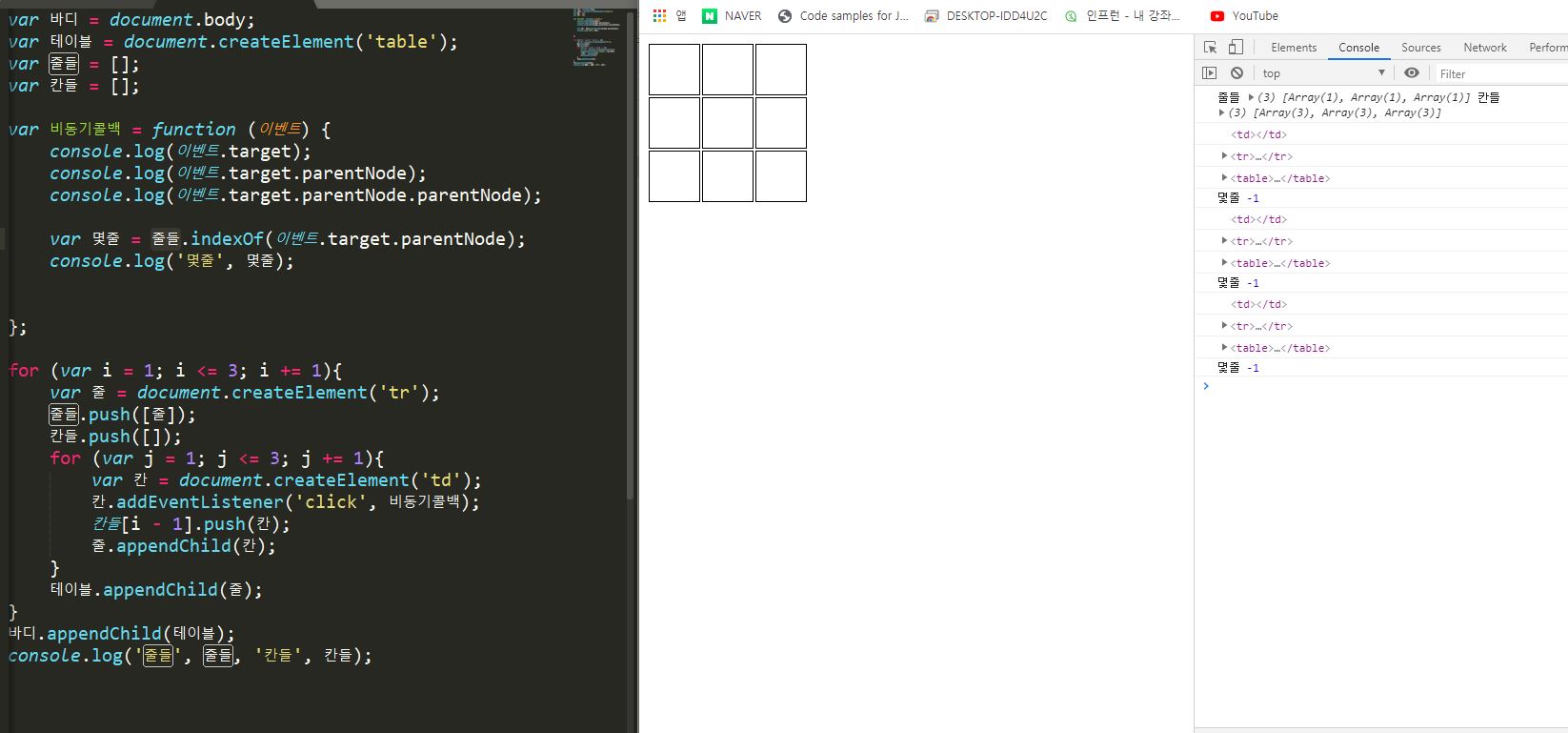Click the code minimap in the editor
Screen dimensions: 1568x733
597,38
